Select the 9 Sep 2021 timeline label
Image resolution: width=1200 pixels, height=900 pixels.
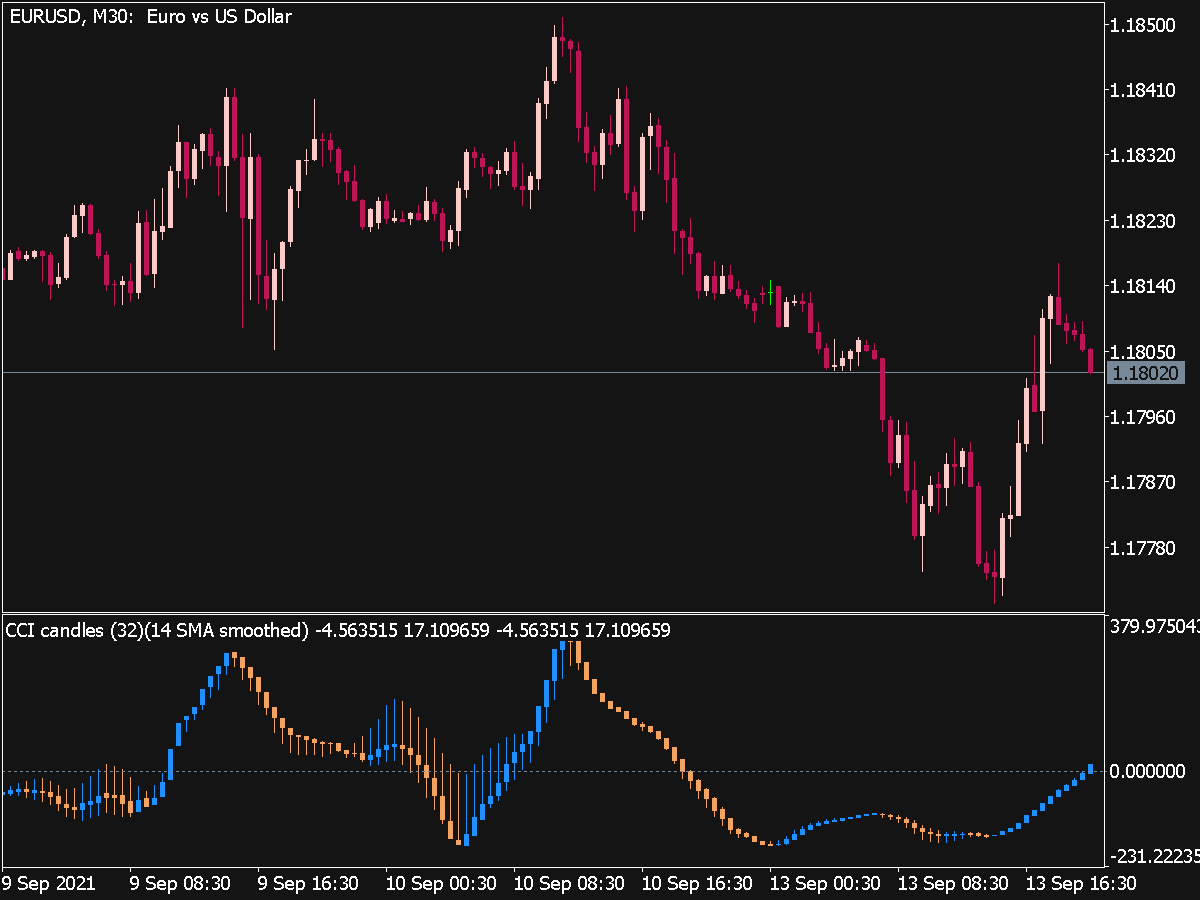48,884
